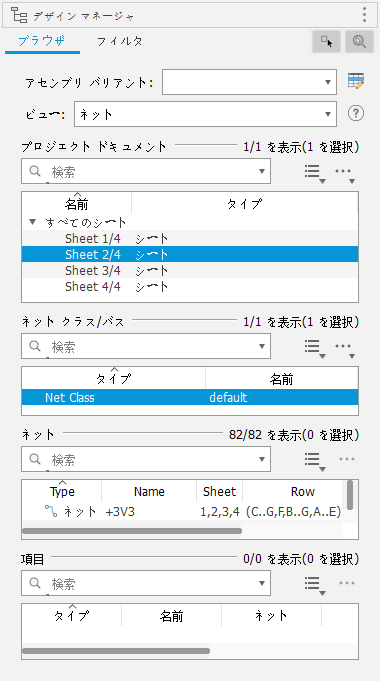Open Design Manager panel options kebab menu
Image resolution: width=380 pixels, height=681 pixels.
364,14
